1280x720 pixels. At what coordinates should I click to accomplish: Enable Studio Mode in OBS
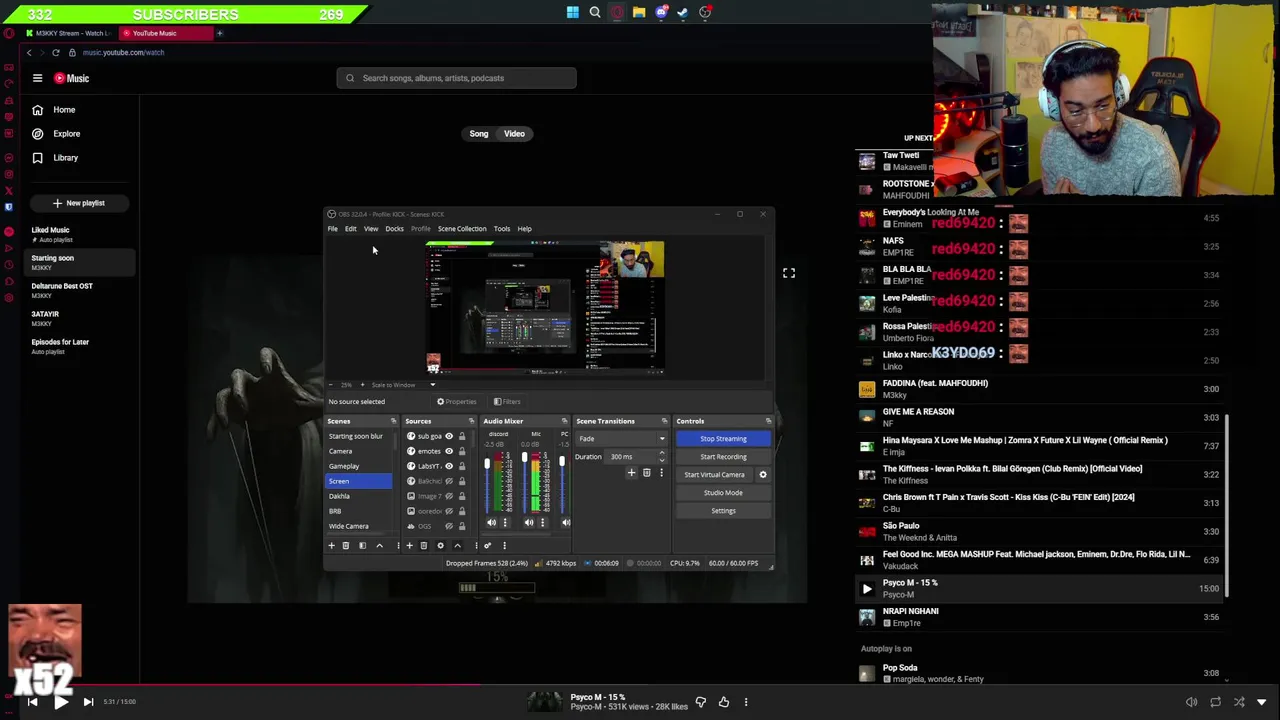coord(723,493)
